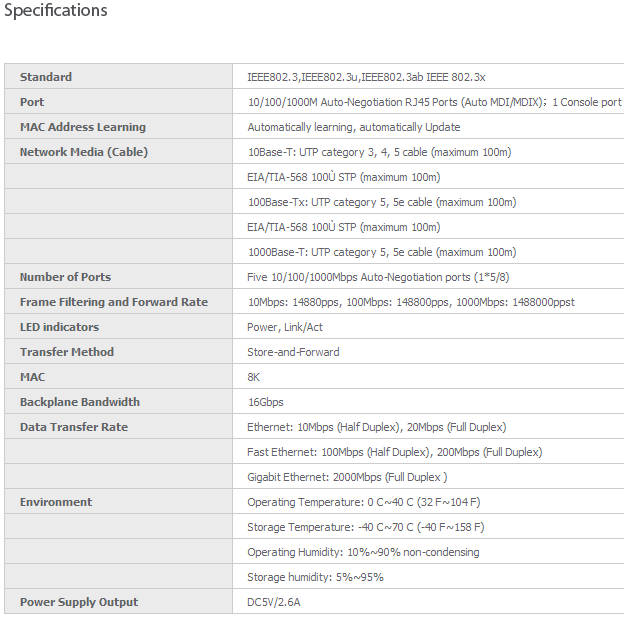
Task: Click the Storage humidity value text
Action: click(315, 577)
